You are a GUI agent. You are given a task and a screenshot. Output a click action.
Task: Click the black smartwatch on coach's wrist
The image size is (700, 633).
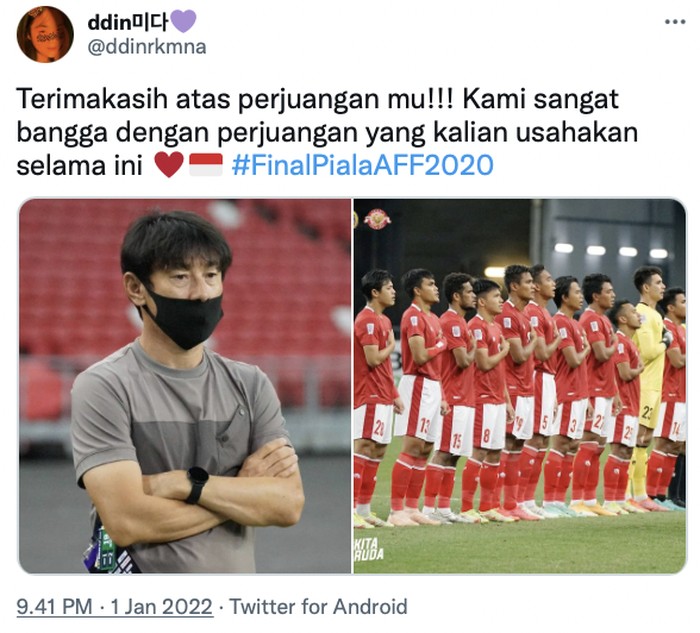pos(197,483)
